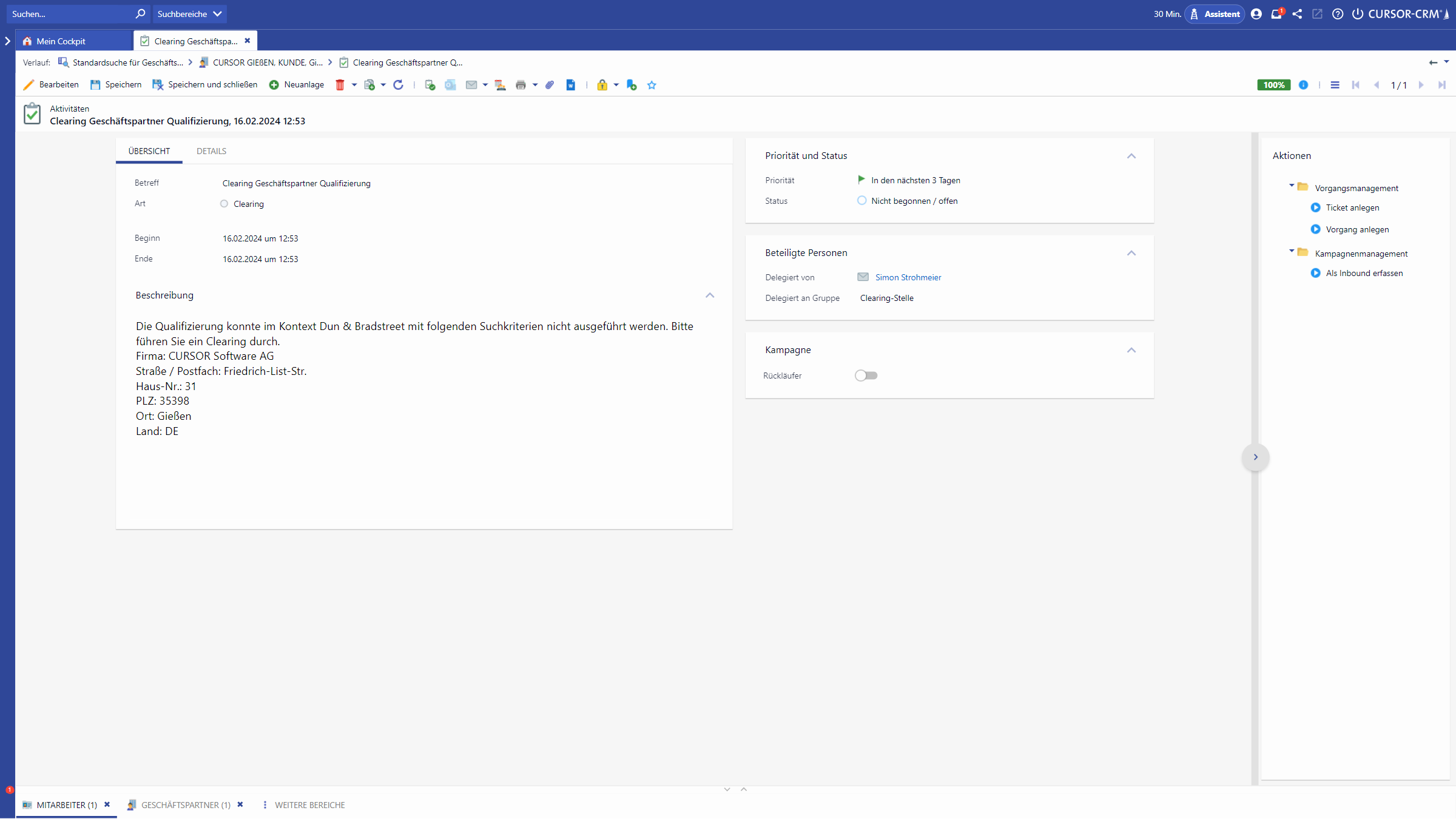
Task: Switch to the DETAILS tab
Action: click(211, 151)
